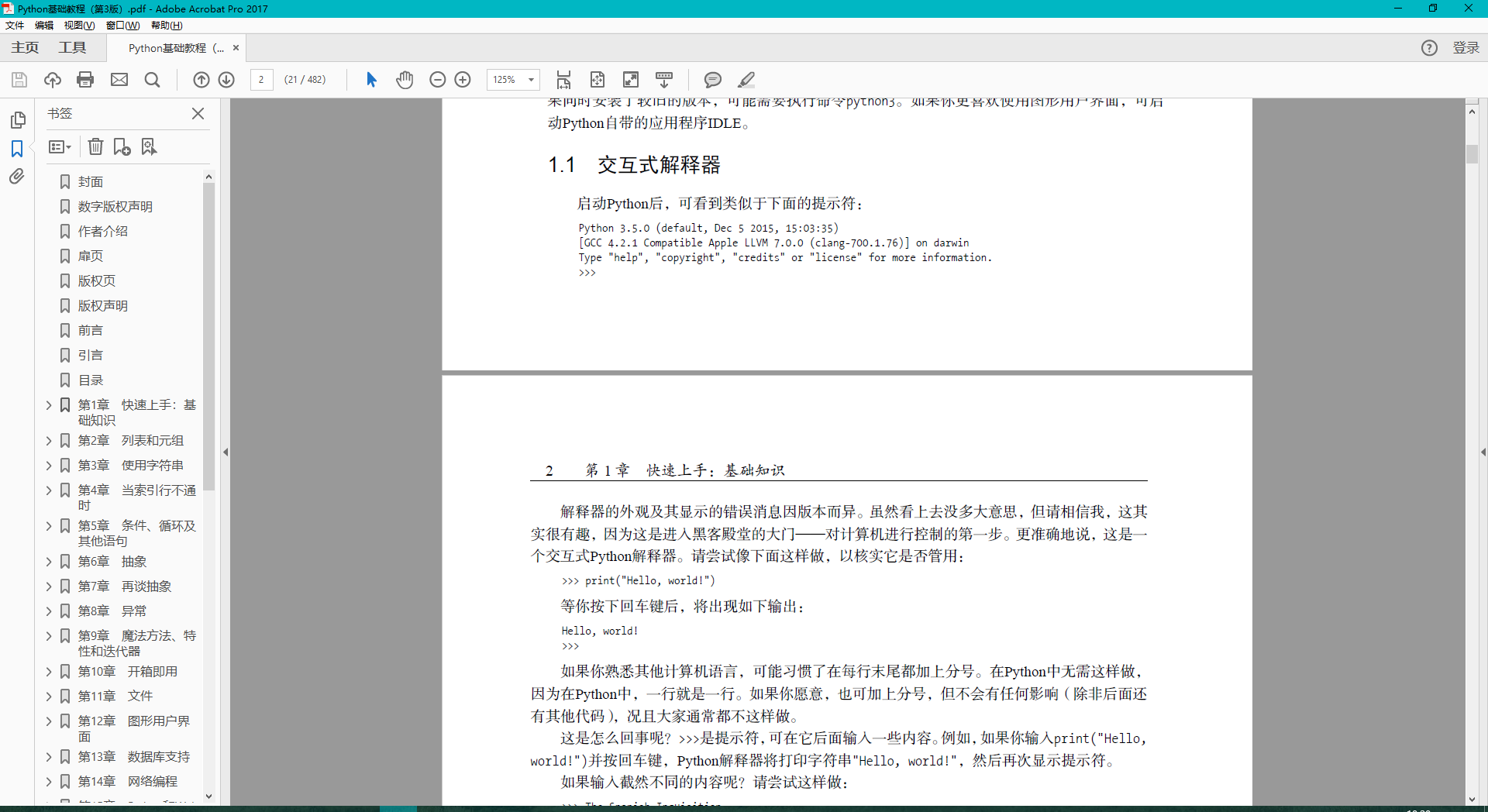The image size is (1488, 812).
Task: Delete selected bookmark with trash icon
Action: 95,146
